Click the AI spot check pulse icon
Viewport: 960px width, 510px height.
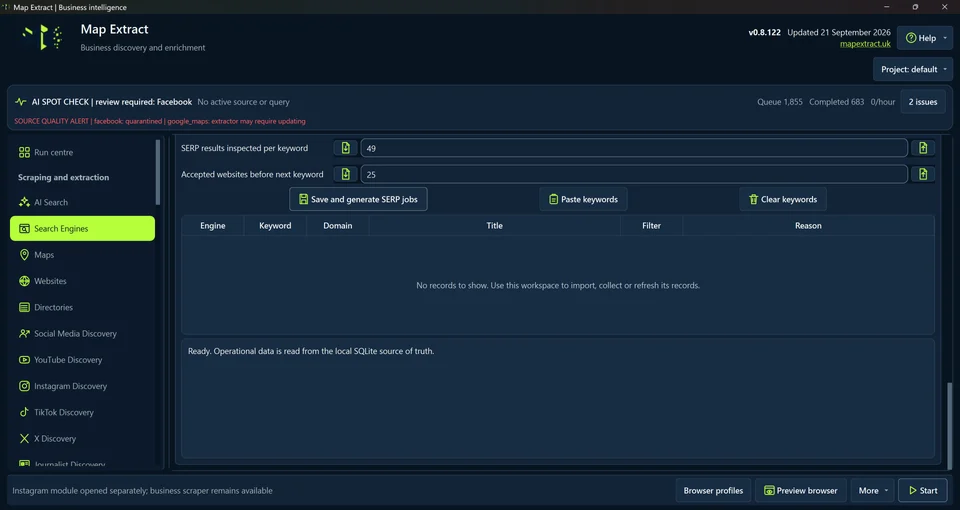[x=21, y=102]
